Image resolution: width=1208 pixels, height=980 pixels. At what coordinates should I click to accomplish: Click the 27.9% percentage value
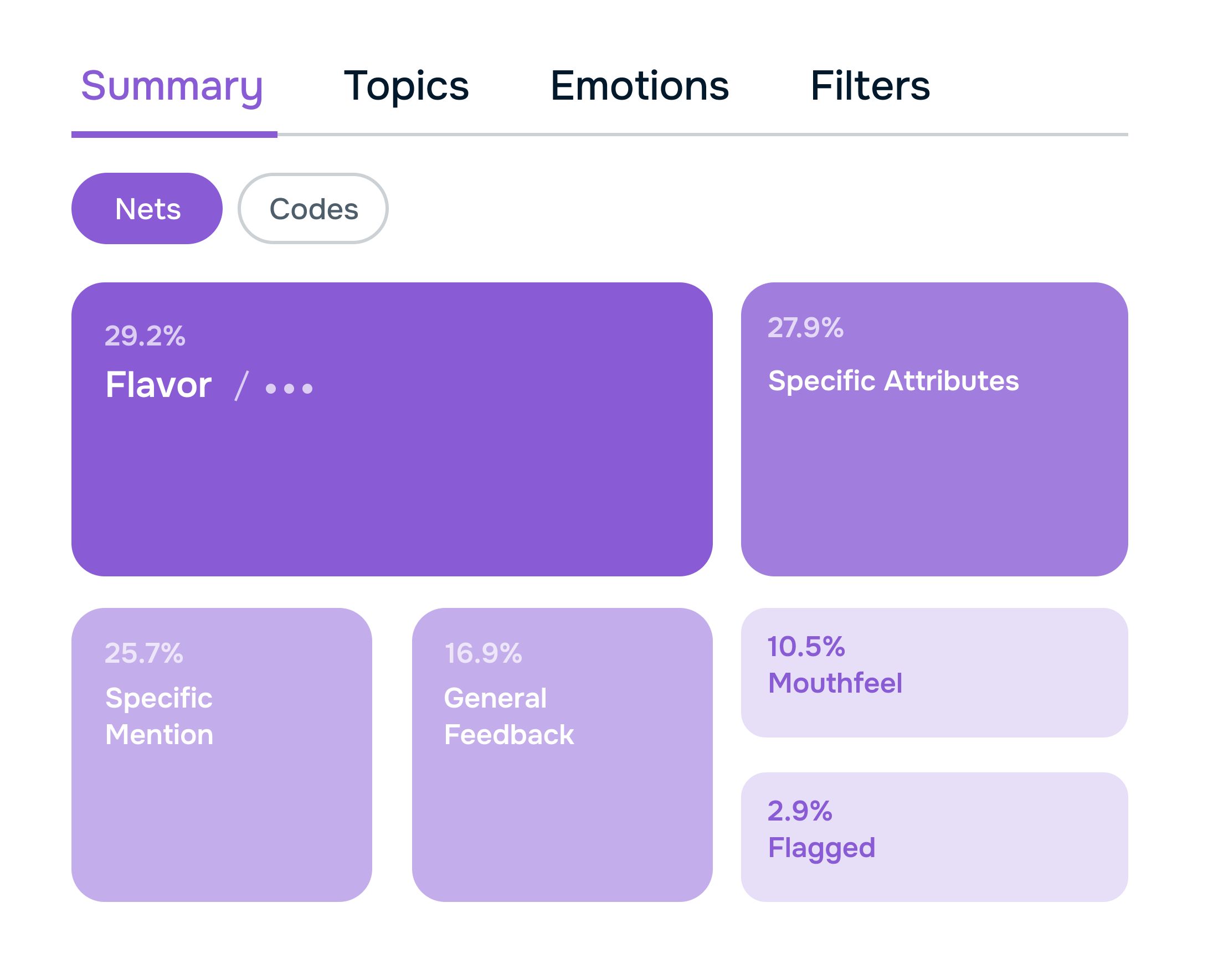point(805,327)
